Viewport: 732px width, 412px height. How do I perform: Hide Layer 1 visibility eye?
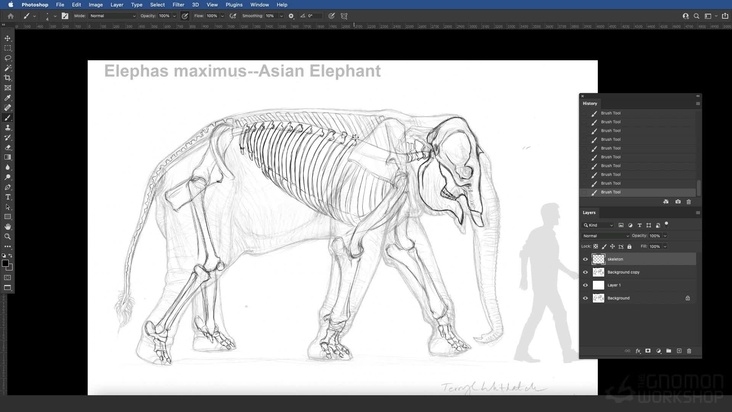pyautogui.click(x=585, y=285)
